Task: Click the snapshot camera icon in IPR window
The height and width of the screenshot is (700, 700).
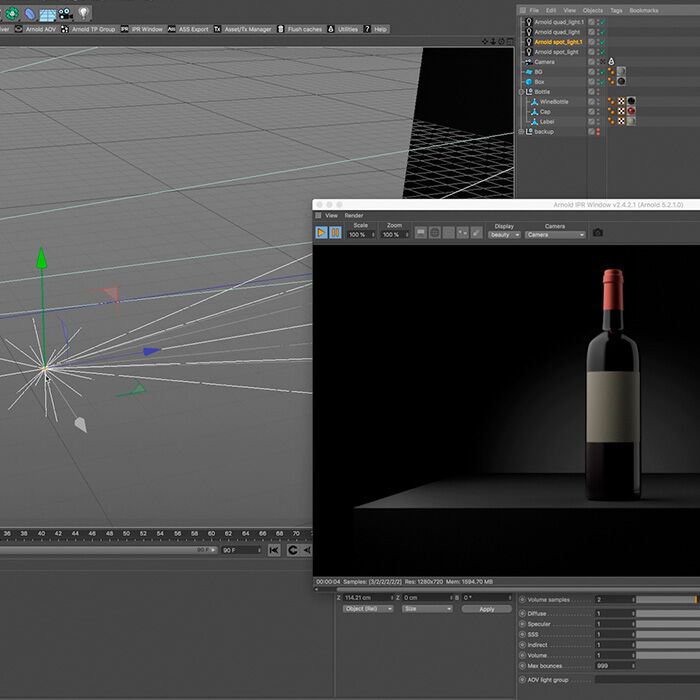Action: (598, 233)
